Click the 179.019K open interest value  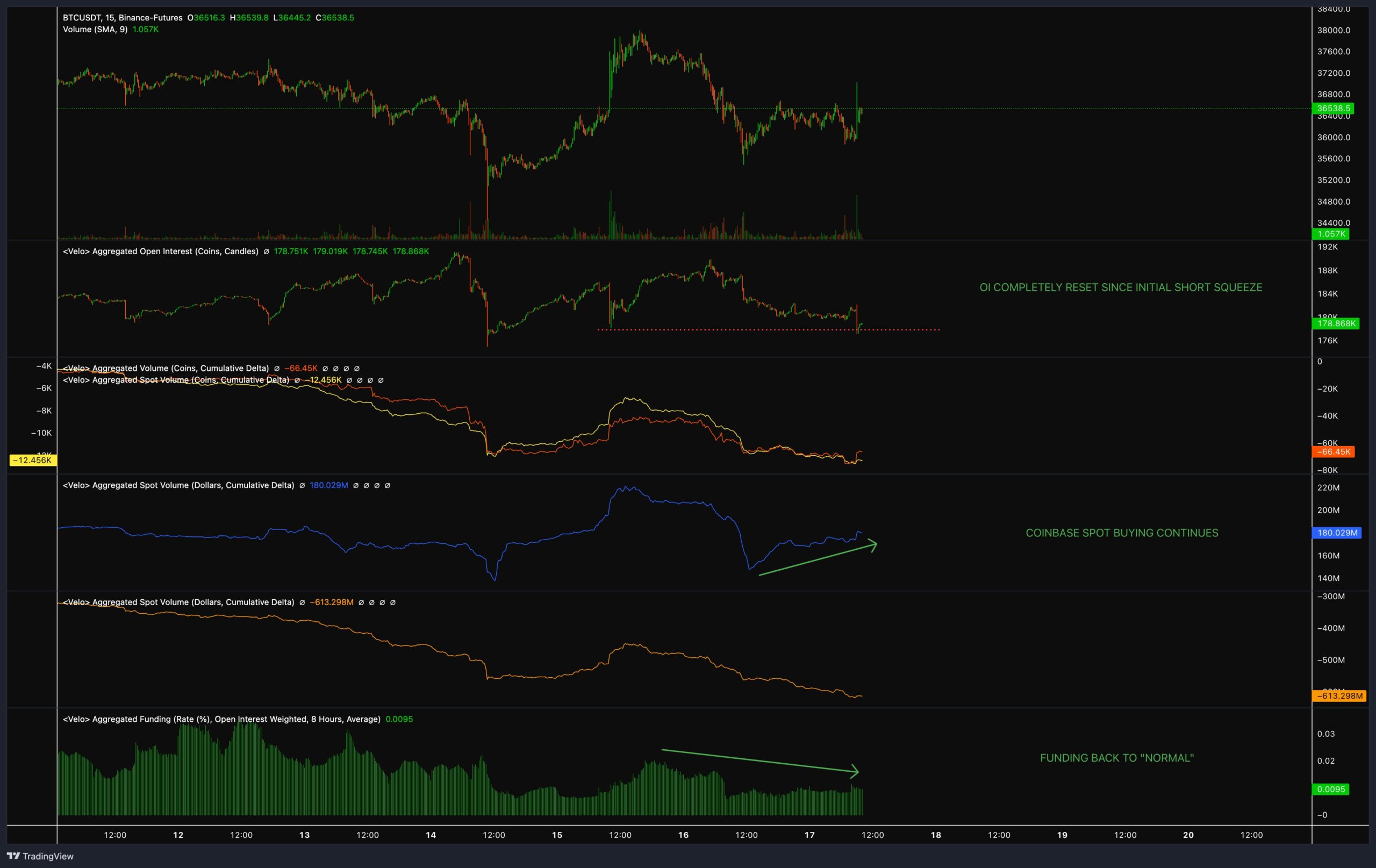pos(330,252)
